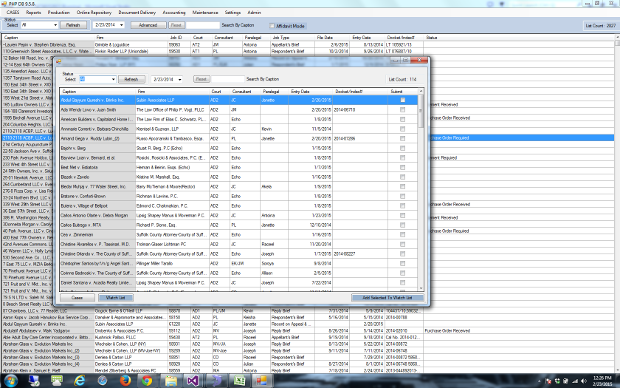Open the Windows Start menu
620x388 pixels.
11,381
